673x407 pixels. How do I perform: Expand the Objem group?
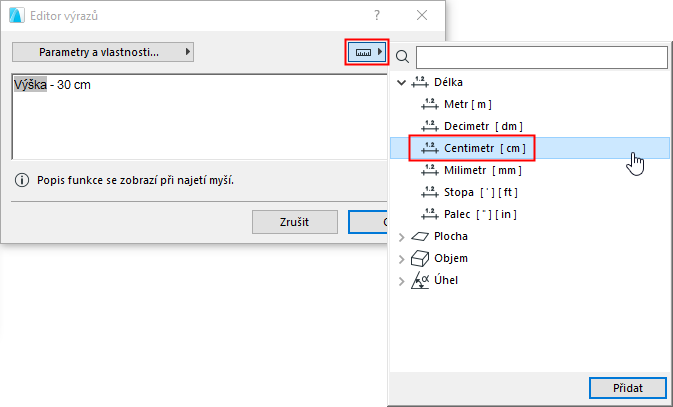(x=402, y=258)
